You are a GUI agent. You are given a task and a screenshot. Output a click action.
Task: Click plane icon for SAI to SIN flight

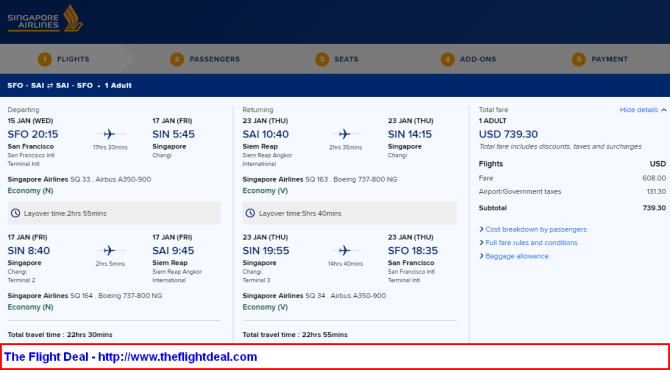pos(345,134)
